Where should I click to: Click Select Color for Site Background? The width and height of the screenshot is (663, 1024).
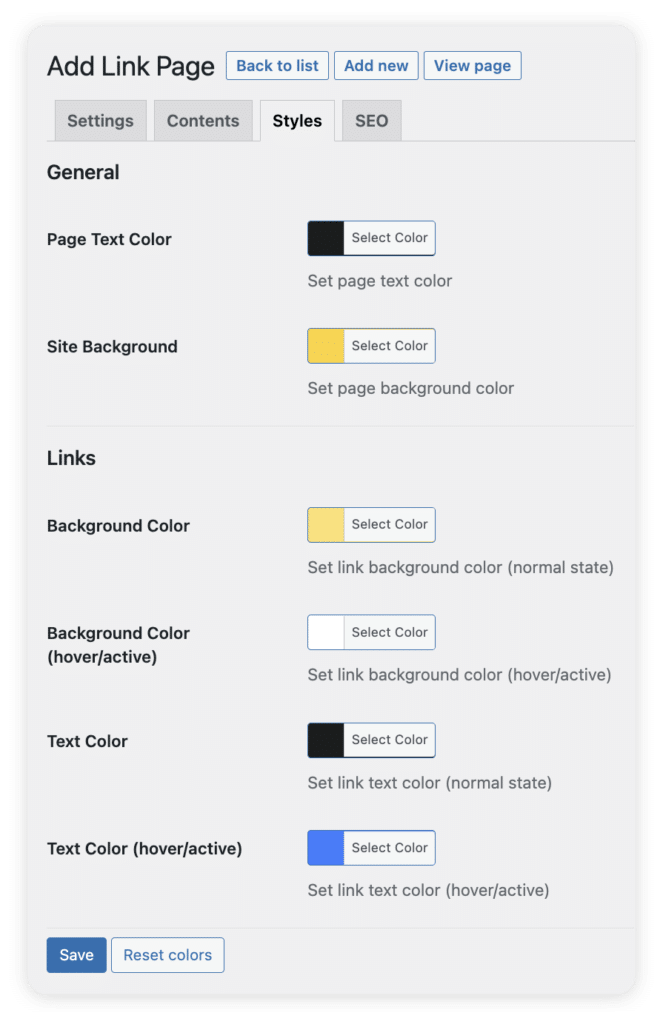[x=389, y=346]
